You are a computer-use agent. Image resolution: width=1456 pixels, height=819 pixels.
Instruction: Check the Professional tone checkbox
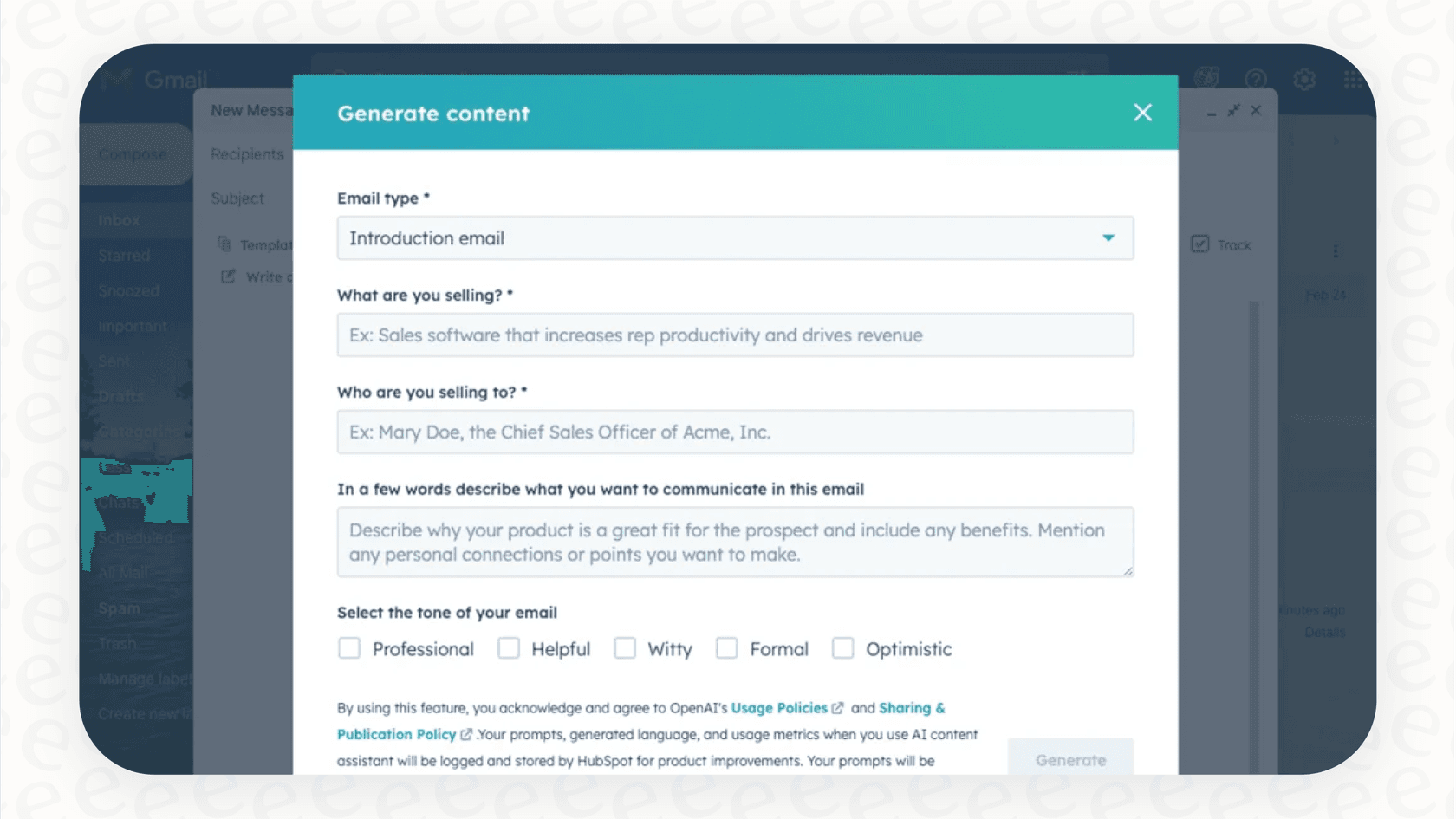pyautogui.click(x=349, y=647)
